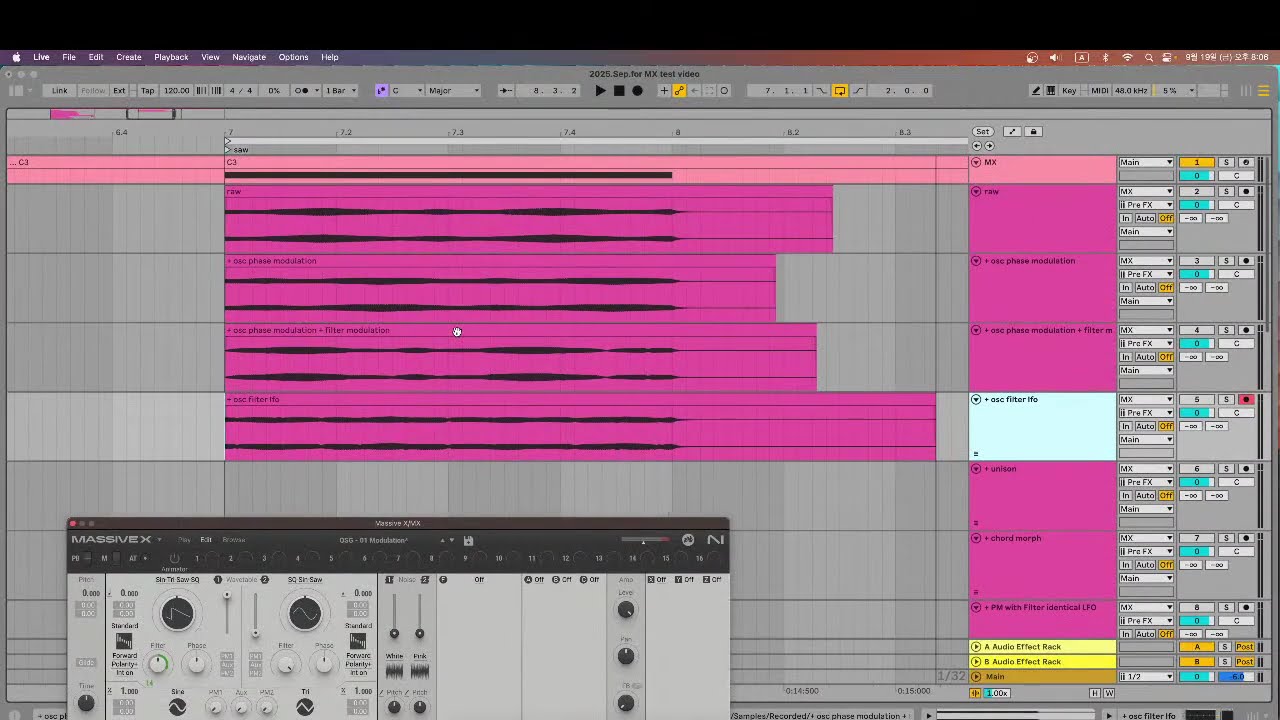Toggle the Automation Arm icon
This screenshot has height=720, width=1280.
(x=679, y=91)
